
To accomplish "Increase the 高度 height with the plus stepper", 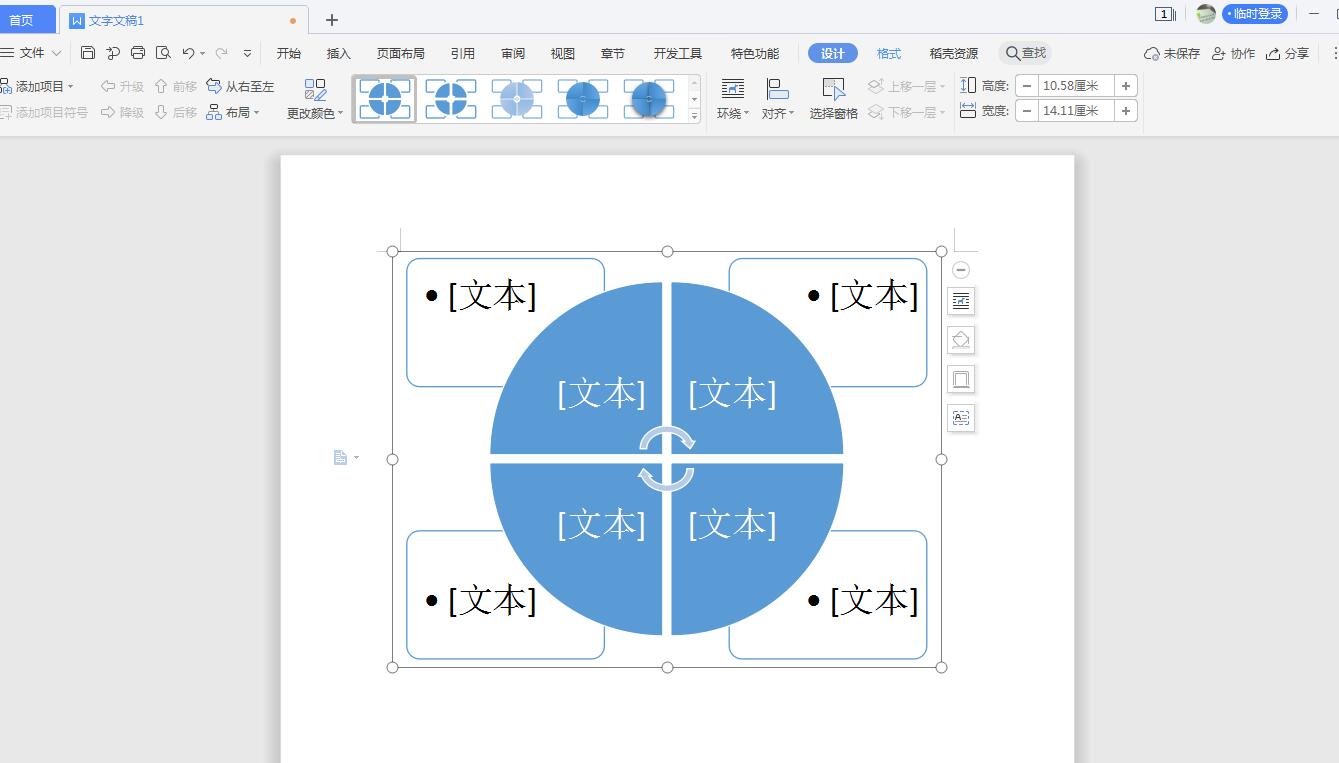I will [1125, 85].
